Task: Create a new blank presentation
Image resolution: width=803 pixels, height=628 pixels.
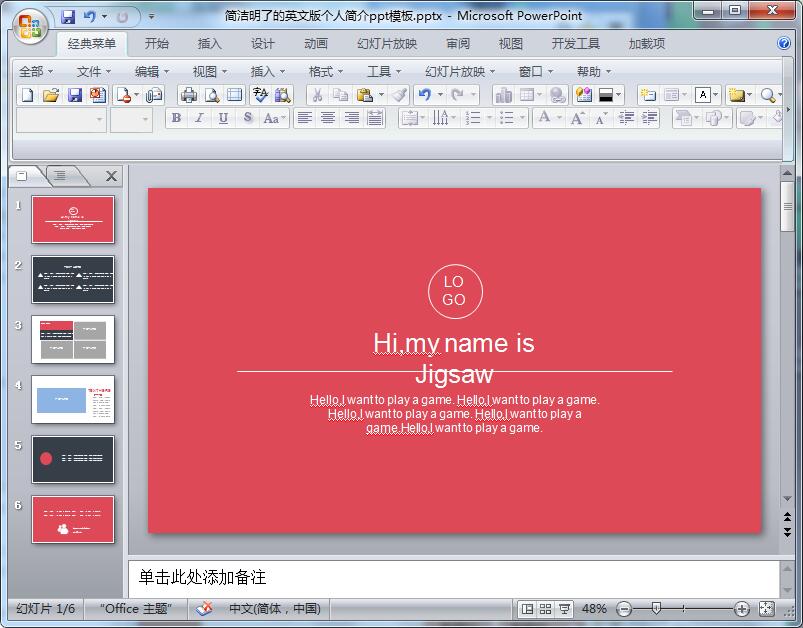Action: 27,95
